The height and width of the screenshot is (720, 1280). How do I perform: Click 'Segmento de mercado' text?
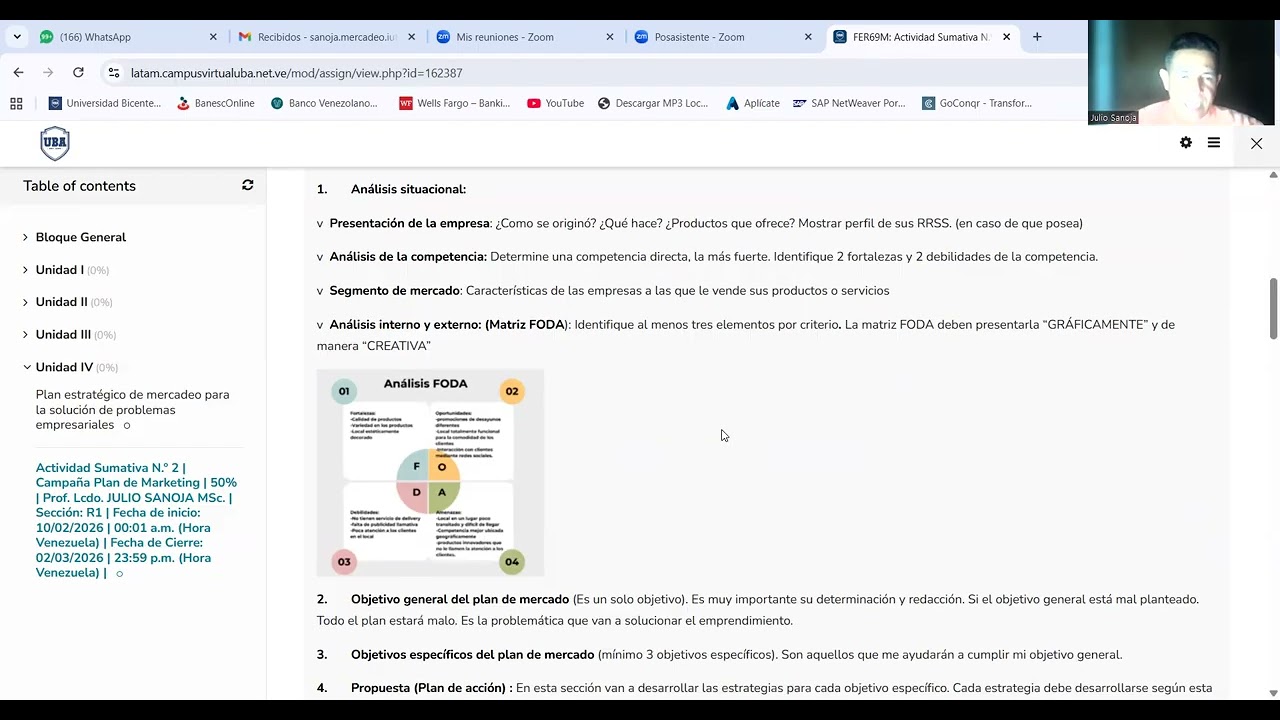(x=395, y=291)
